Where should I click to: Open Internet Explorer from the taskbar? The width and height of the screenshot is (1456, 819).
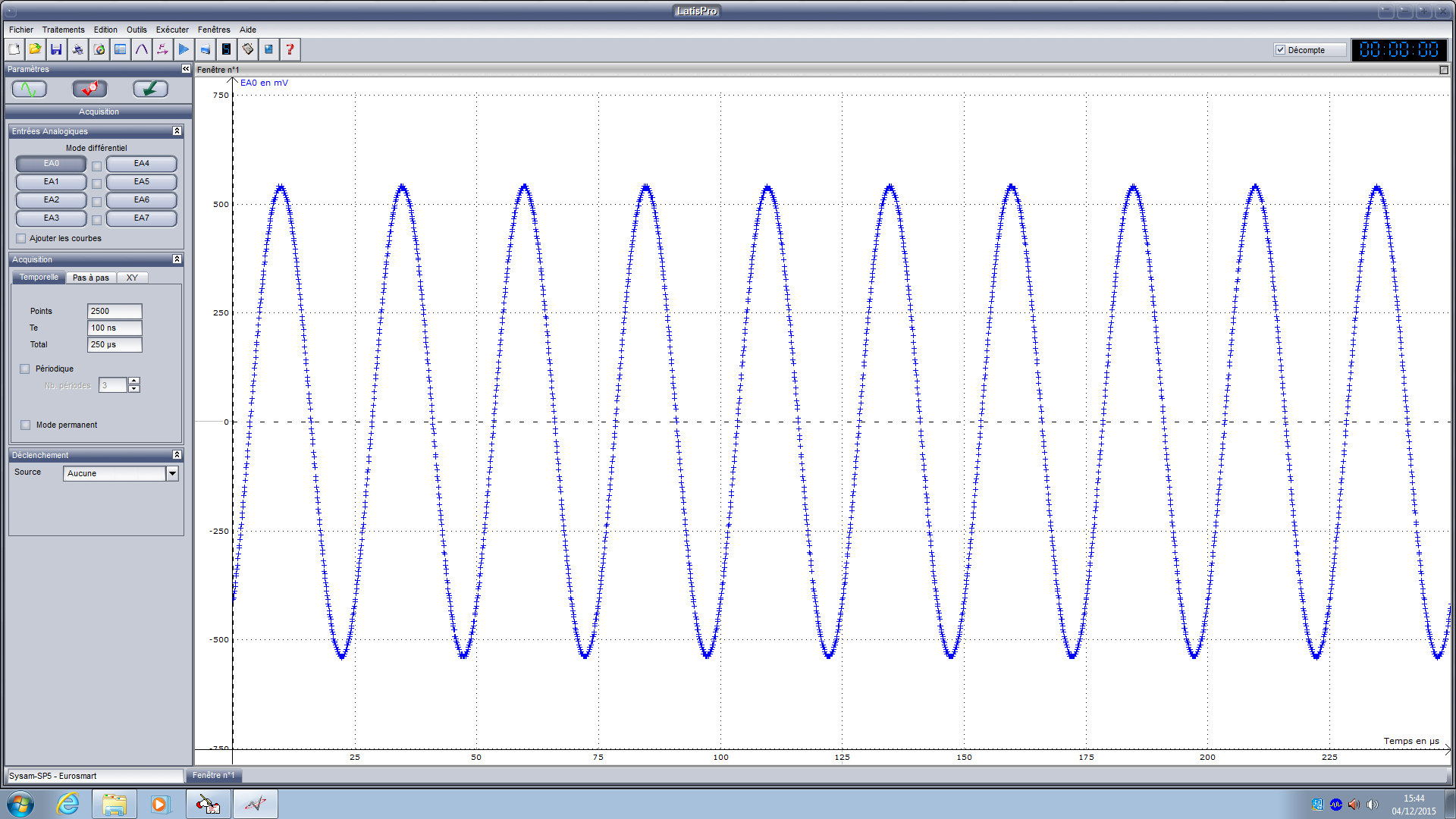(x=68, y=804)
